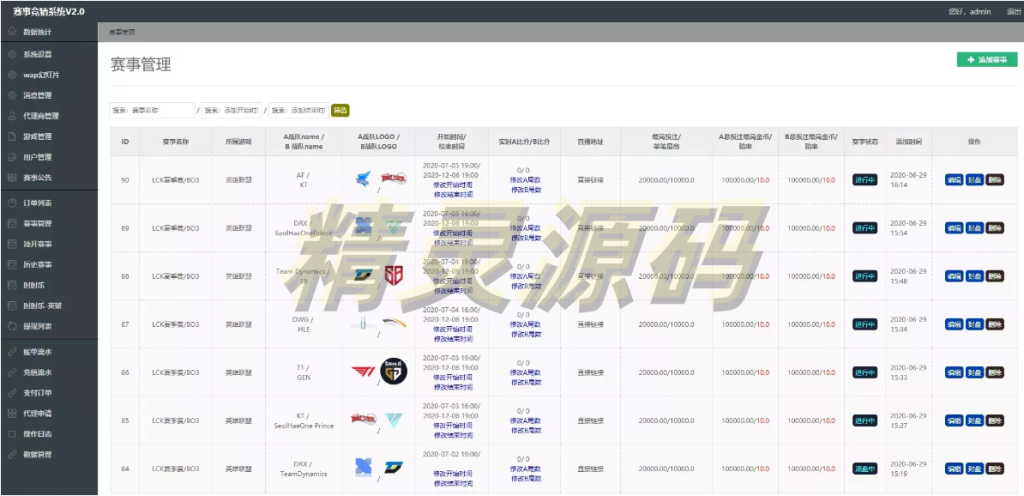Click 修改开始时间 in the ID 86 row
The height and width of the screenshot is (496, 1024).
tap(453, 377)
